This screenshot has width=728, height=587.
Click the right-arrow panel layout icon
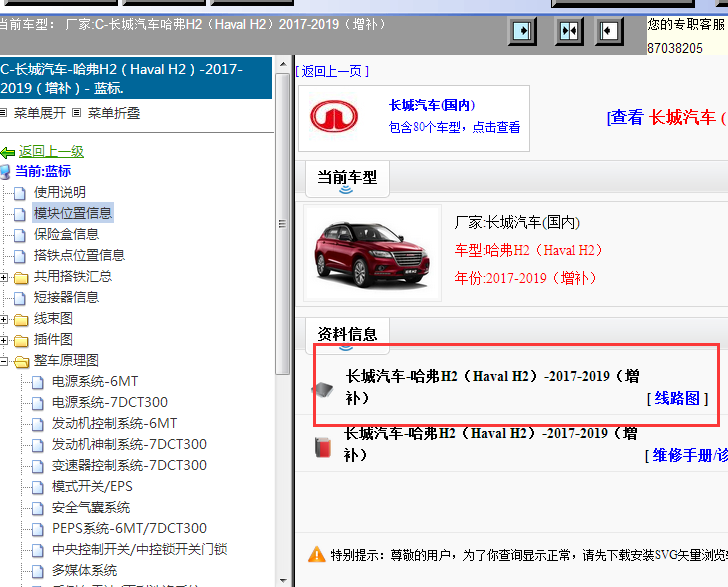click(522, 32)
